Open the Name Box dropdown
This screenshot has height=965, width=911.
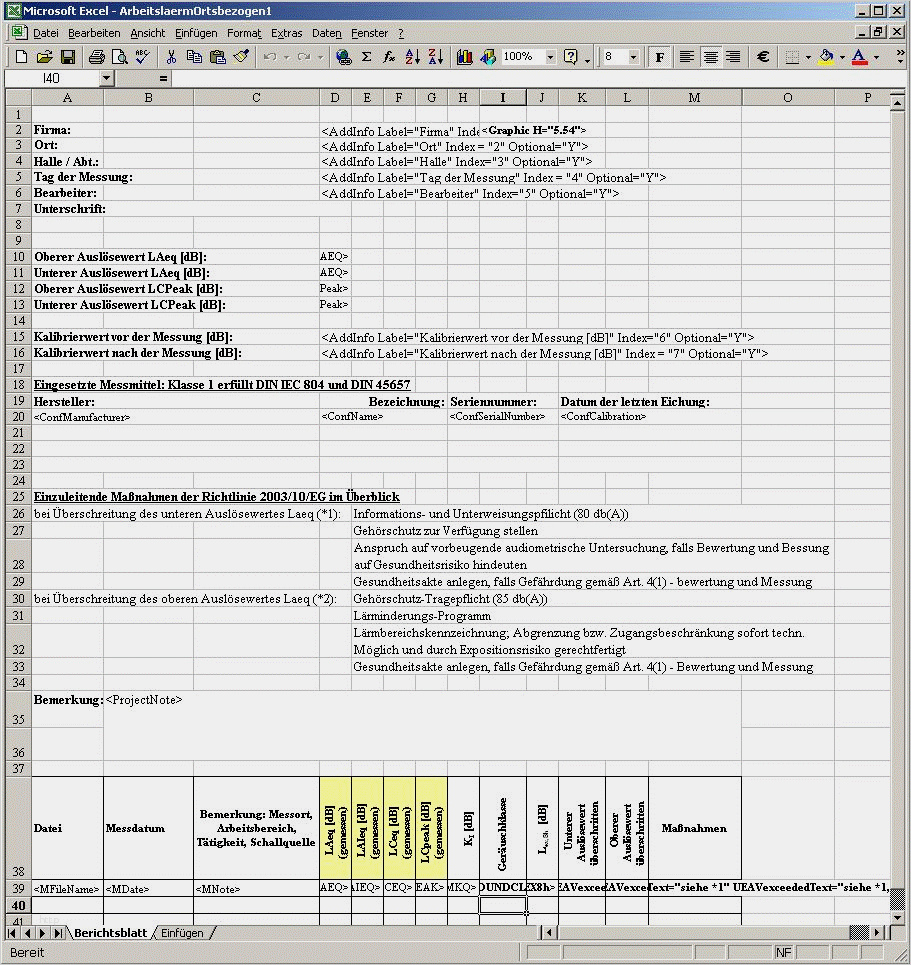[106, 78]
